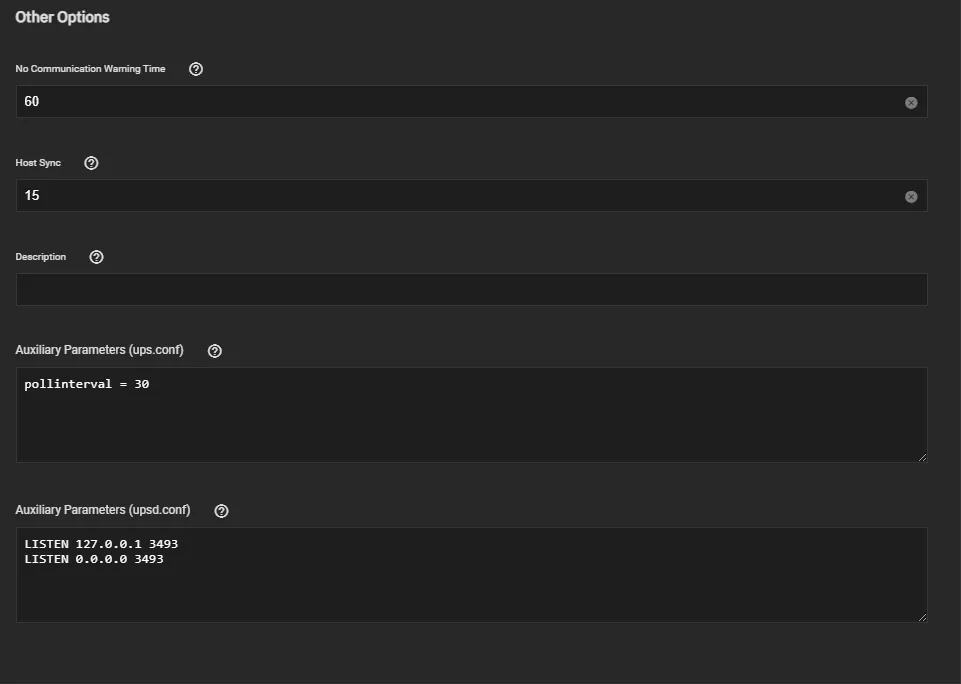The width and height of the screenshot is (961, 684).
Task: Show help for Auxiliary Parameters (ups.conf)
Action: [215, 351]
